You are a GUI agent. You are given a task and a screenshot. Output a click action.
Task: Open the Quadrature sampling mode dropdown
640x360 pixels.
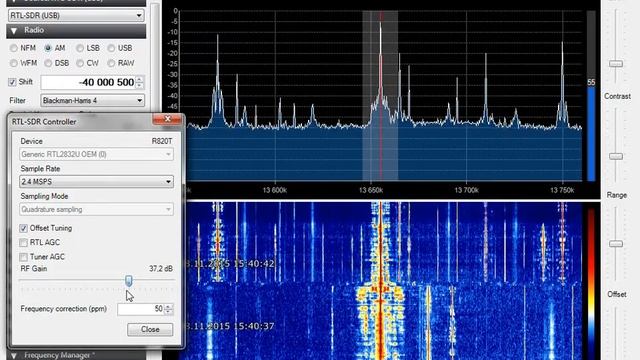96,209
